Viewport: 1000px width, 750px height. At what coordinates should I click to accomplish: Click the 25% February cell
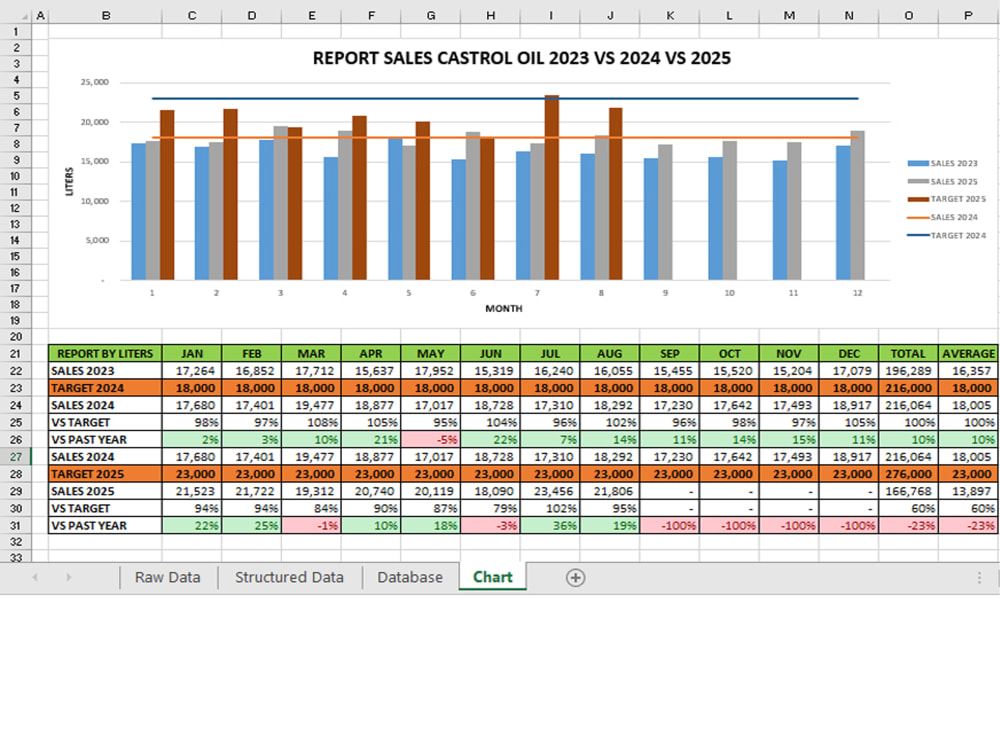click(251, 526)
